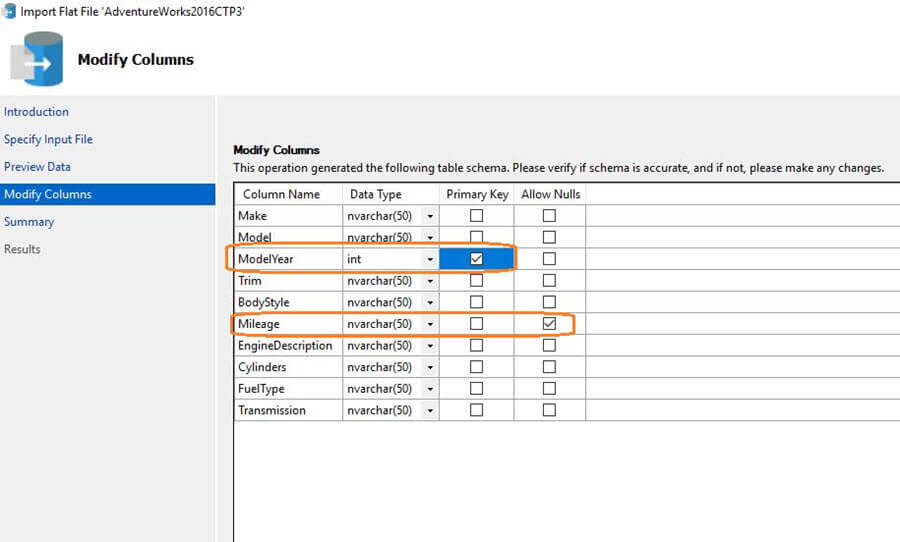Edit the Trim column name field

[288, 281]
